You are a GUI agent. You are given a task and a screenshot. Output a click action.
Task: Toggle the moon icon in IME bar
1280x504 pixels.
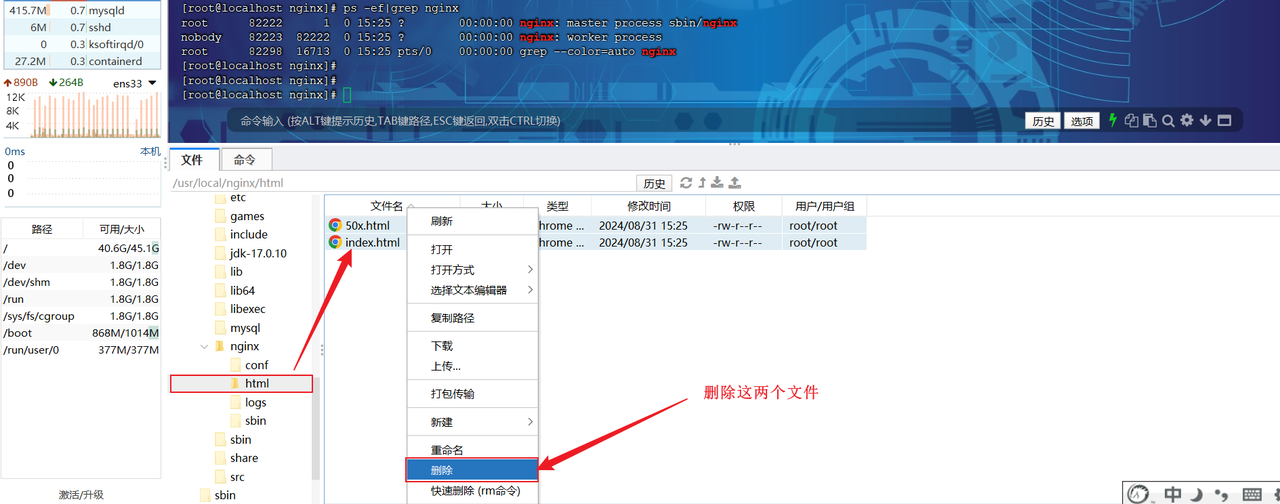pyautogui.click(x=1197, y=494)
